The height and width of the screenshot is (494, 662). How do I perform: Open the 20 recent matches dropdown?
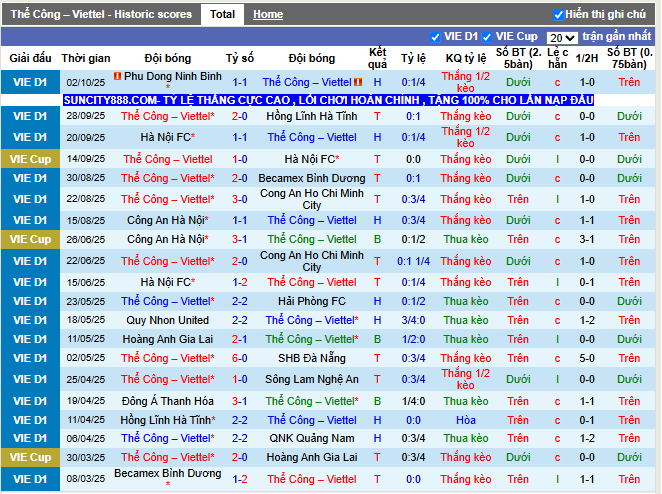pyautogui.click(x=562, y=38)
